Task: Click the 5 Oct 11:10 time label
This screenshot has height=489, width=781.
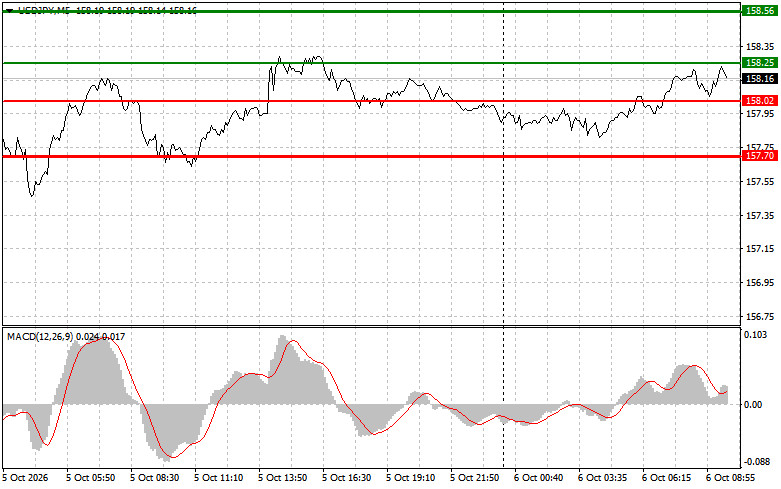Action: point(218,478)
